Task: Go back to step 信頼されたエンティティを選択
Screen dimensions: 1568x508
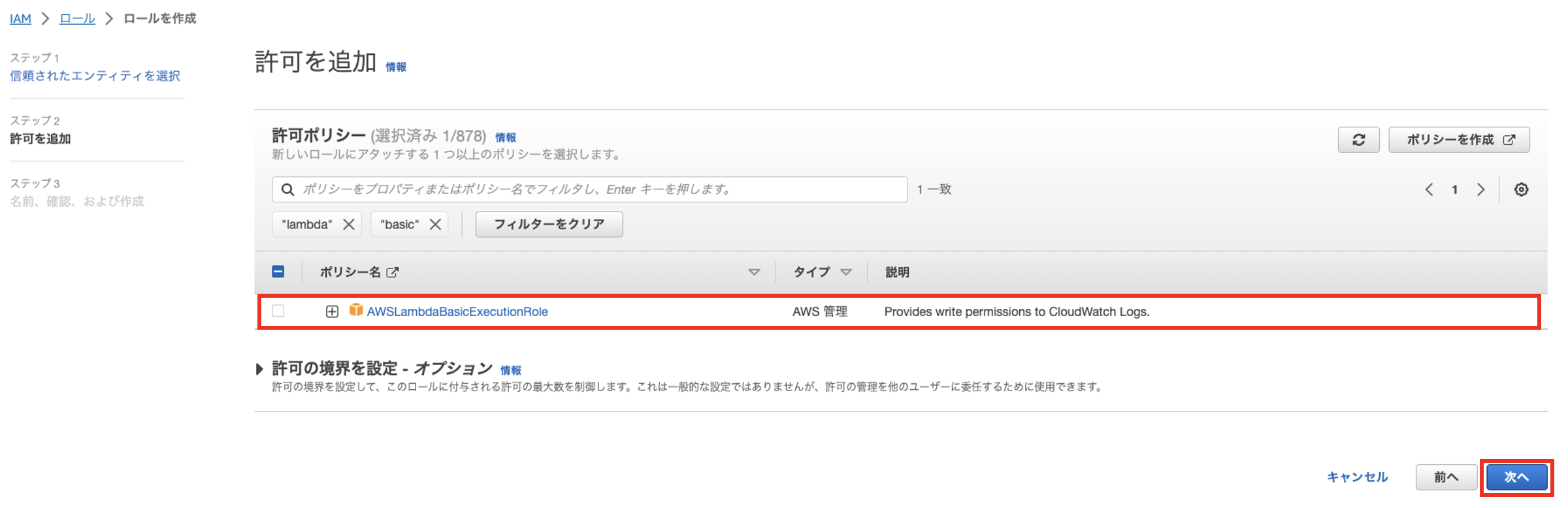Action: coord(95,76)
